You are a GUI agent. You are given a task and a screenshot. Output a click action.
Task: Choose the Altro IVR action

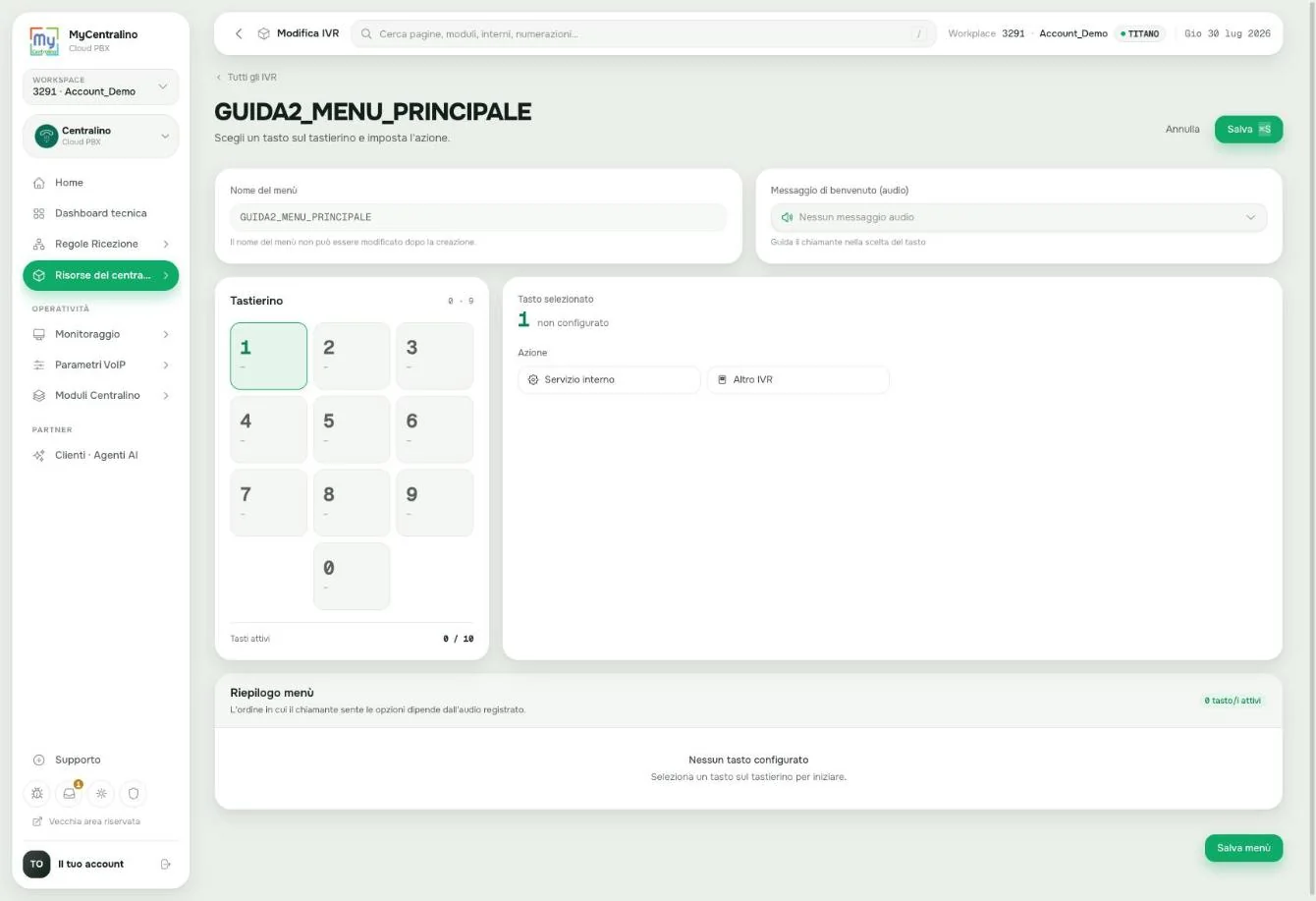coord(797,379)
